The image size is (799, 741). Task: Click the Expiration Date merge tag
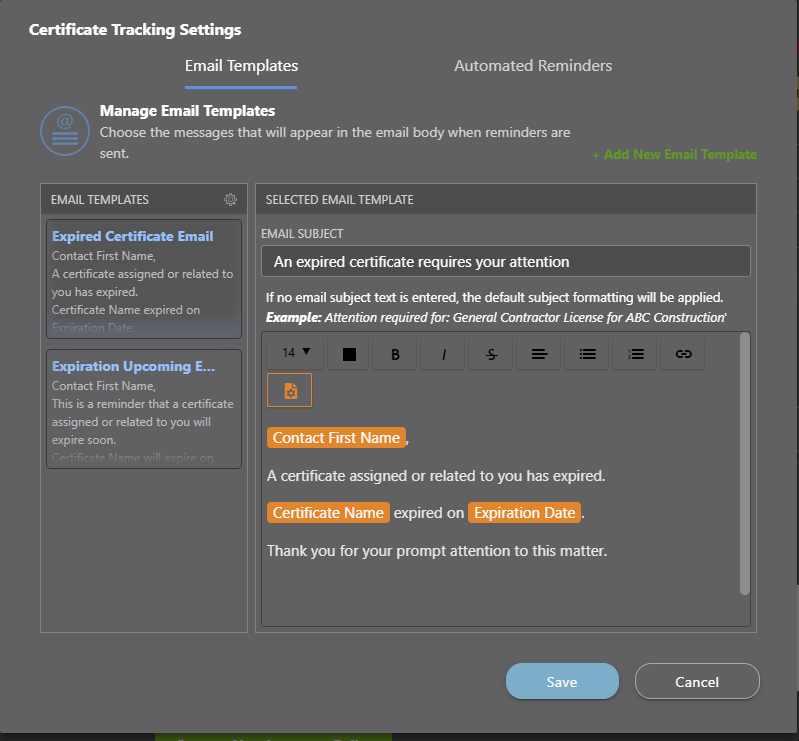pos(524,513)
